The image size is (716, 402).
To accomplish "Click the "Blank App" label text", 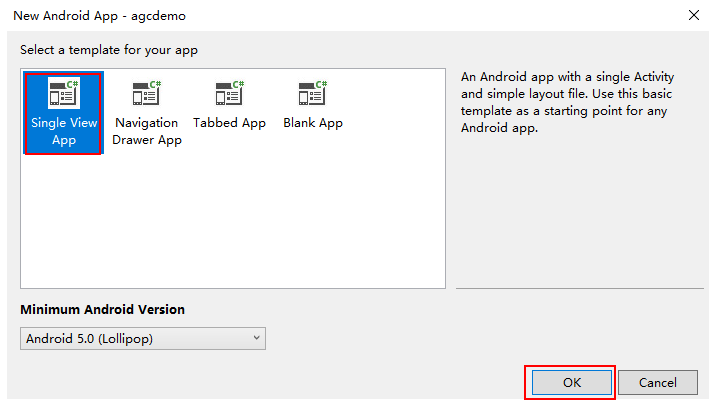I will (x=313, y=123).
